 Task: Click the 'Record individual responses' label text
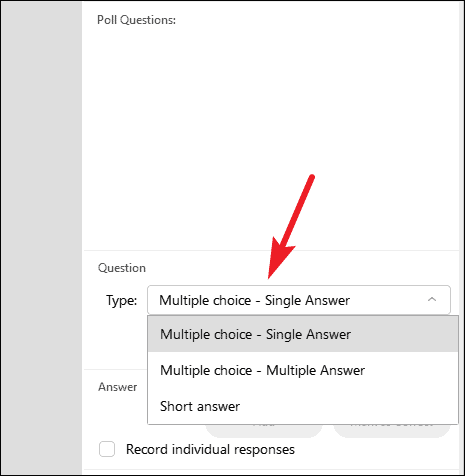[x=210, y=449]
